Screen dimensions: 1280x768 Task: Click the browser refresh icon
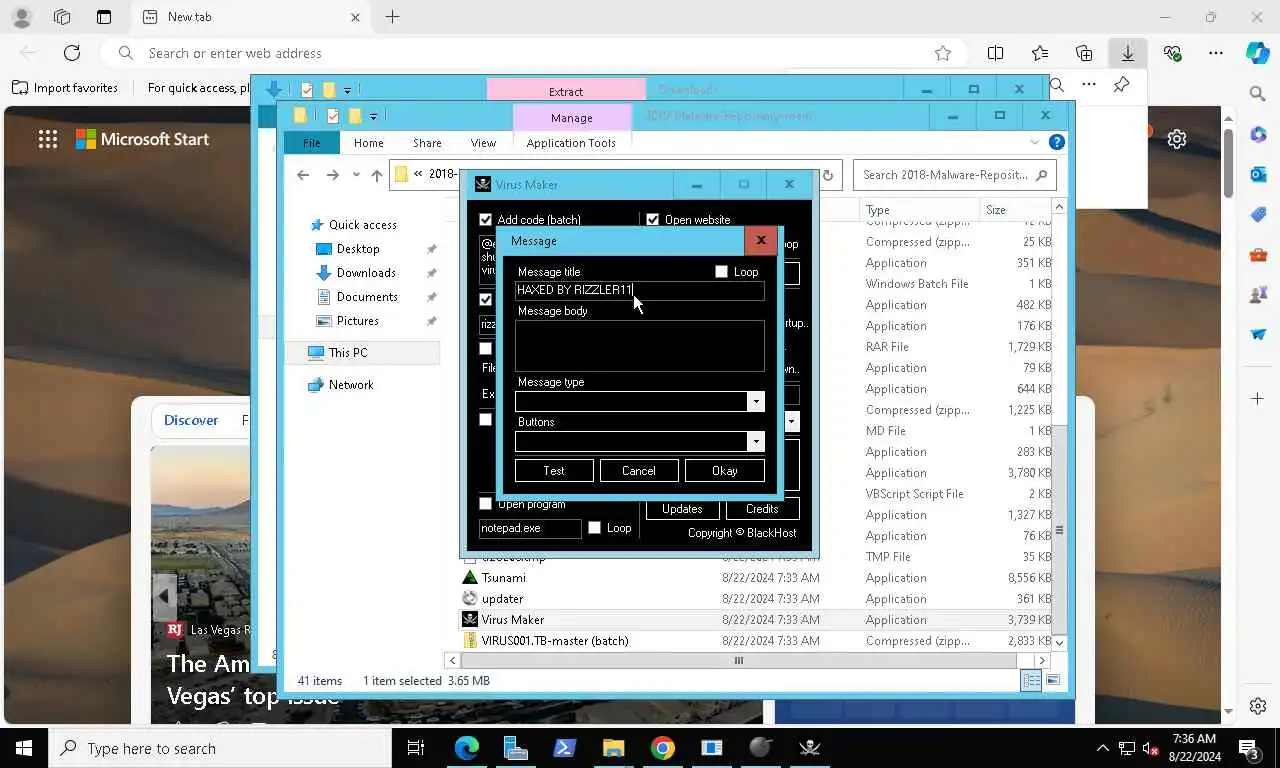tap(72, 53)
